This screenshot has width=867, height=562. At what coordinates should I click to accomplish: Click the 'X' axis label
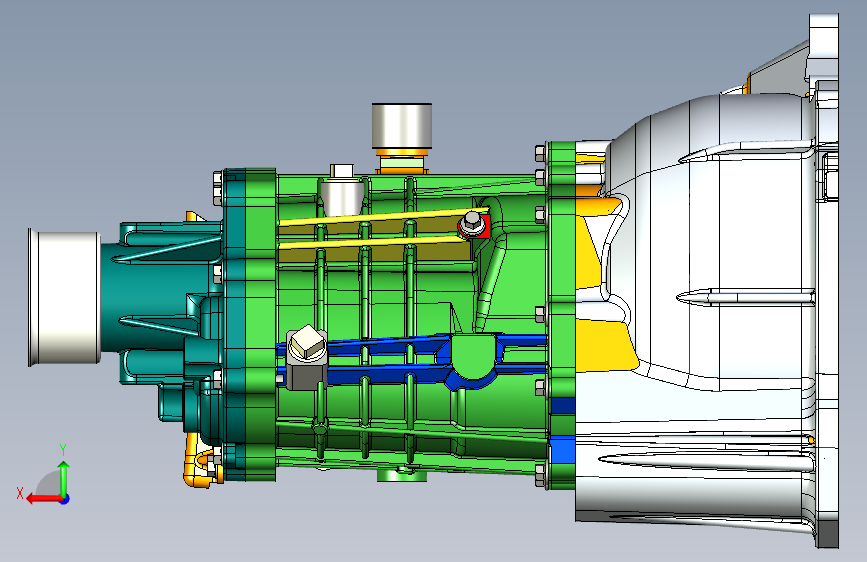pyautogui.click(x=20, y=493)
